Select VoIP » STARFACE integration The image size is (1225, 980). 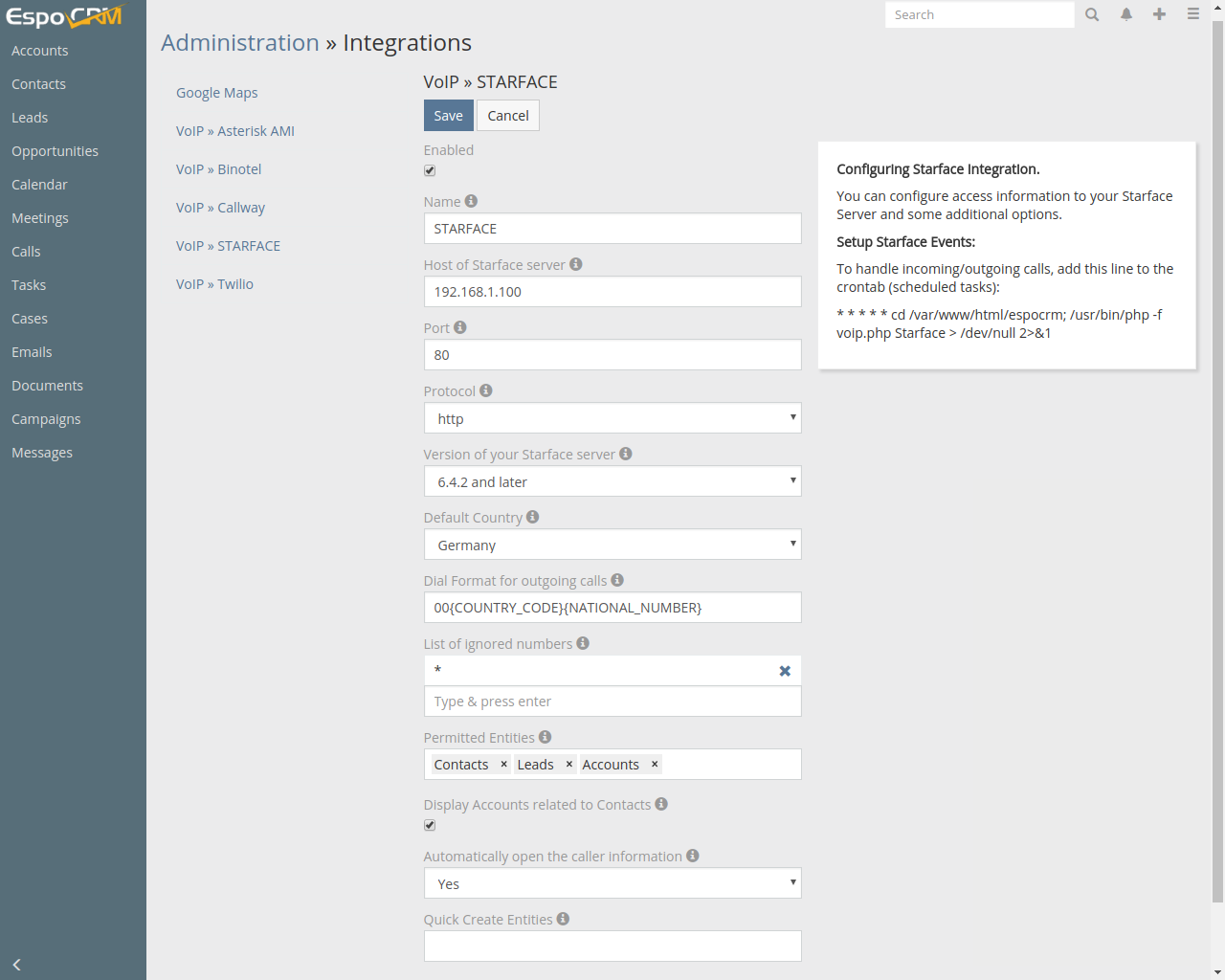click(229, 246)
